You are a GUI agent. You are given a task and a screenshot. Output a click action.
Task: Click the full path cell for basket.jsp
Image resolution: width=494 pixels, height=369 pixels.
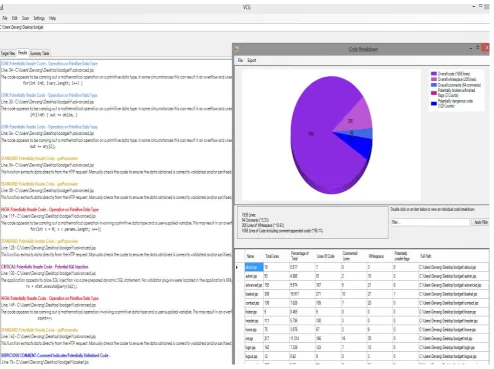point(453,294)
